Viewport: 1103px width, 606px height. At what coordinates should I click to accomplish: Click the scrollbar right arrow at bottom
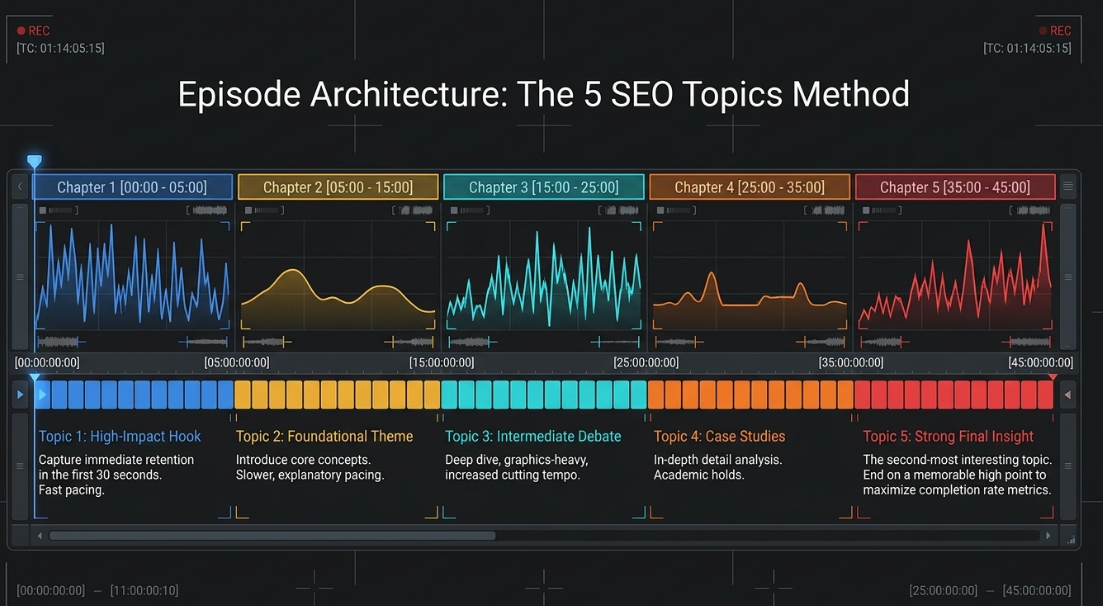click(x=1048, y=536)
